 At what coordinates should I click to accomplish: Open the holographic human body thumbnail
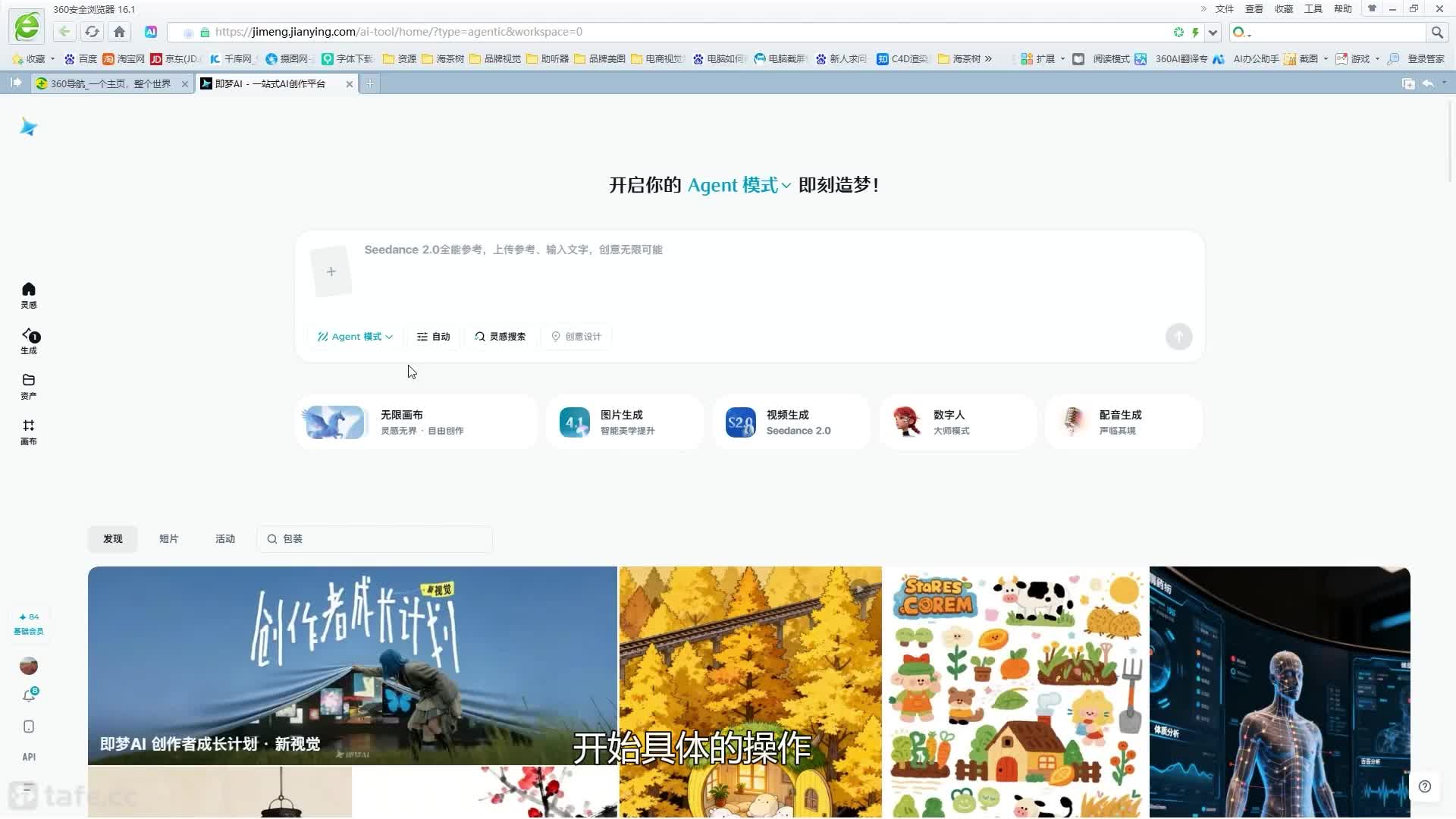(1280, 692)
